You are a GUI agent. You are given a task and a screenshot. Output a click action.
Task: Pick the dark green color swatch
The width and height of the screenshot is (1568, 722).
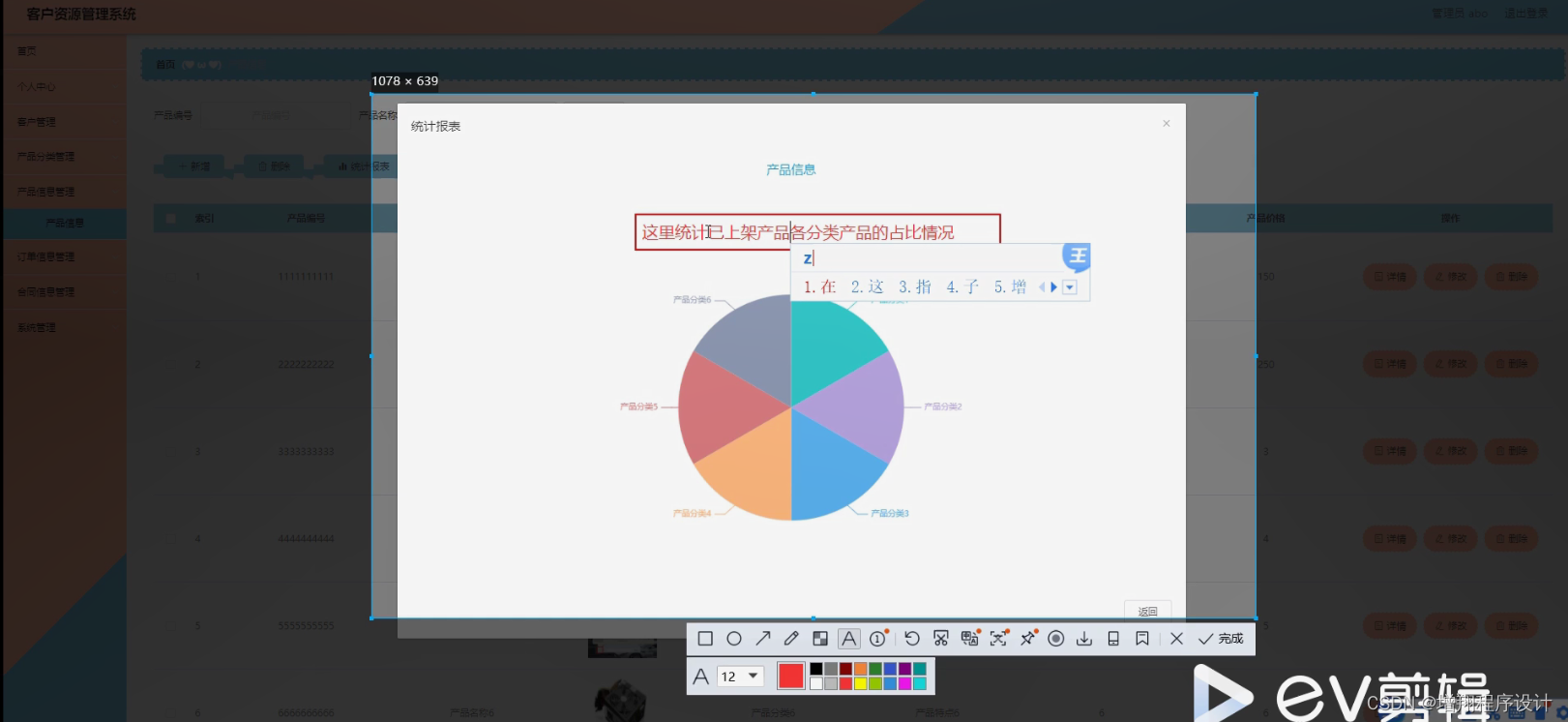(875, 669)
